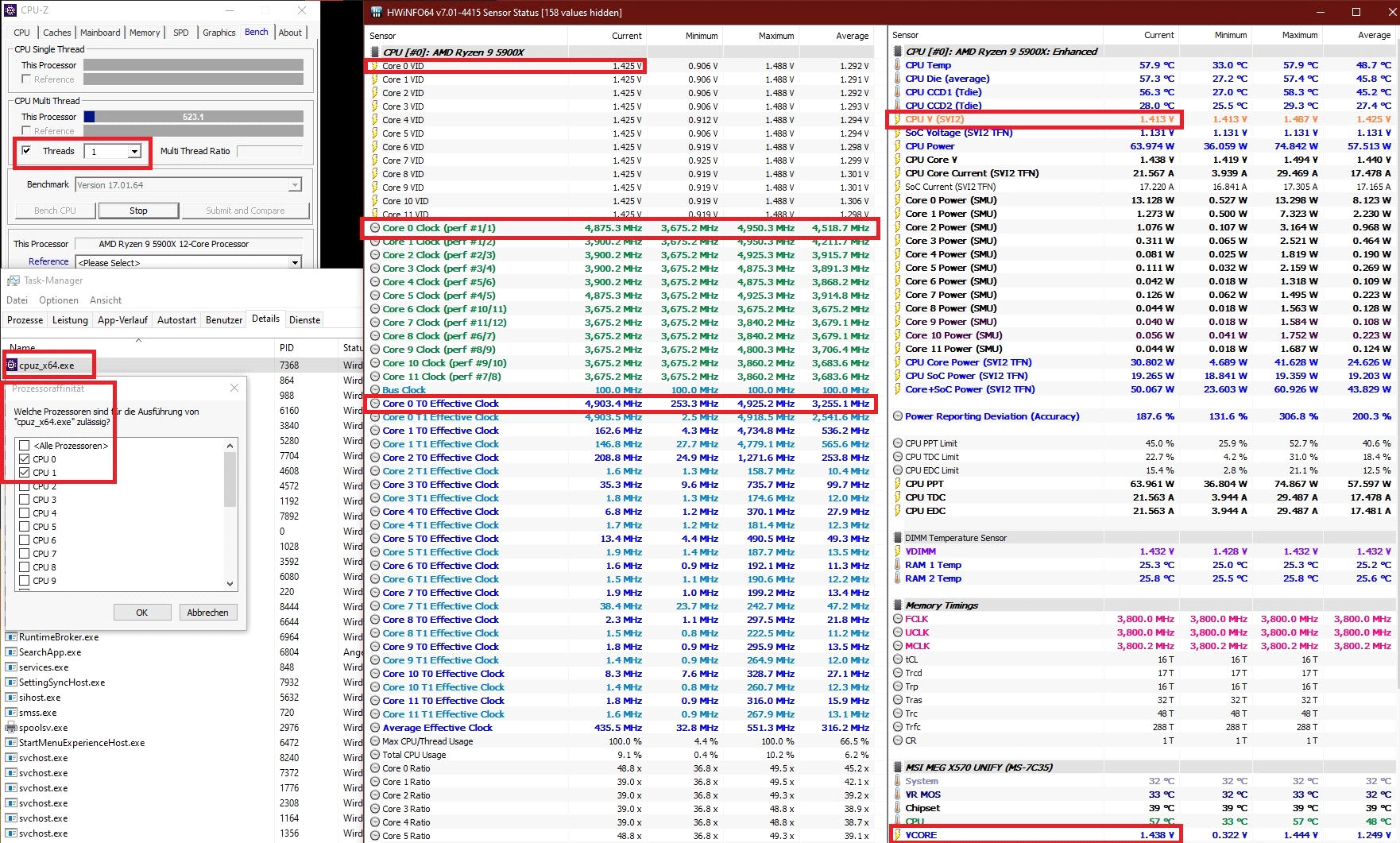Switch to the Mainboard tab

pos(100,33)
